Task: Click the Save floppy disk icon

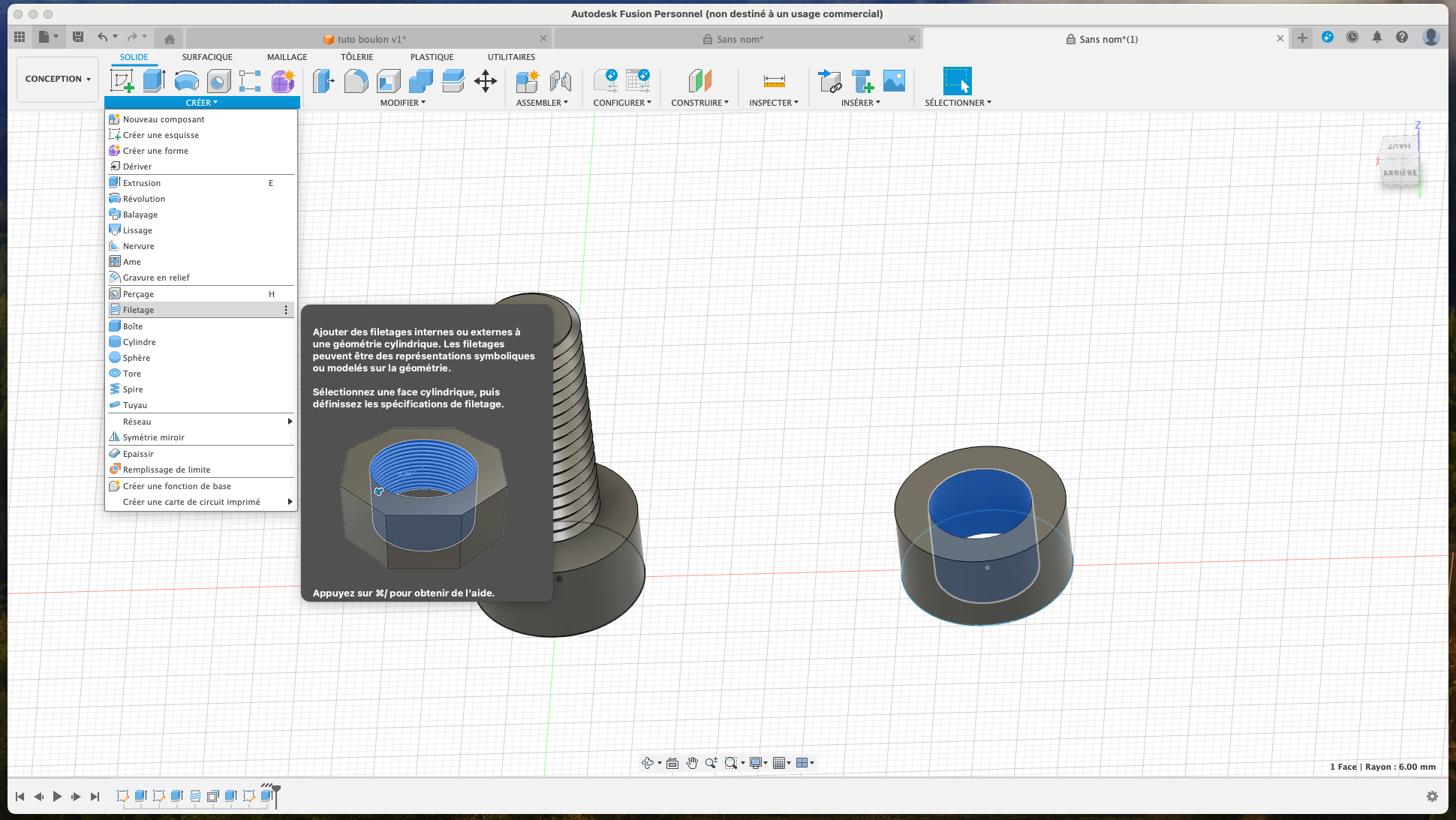Action: point(77,37)
